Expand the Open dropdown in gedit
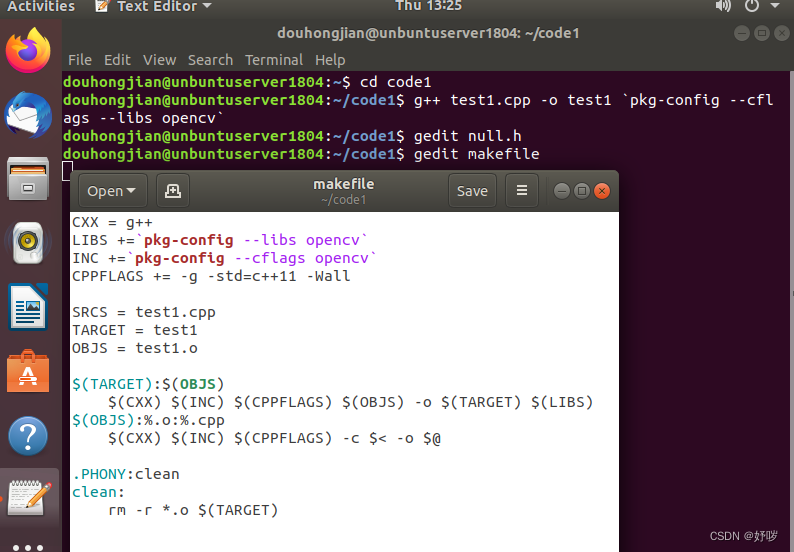The width and height of the screenshot is (794, 552). 112,191
